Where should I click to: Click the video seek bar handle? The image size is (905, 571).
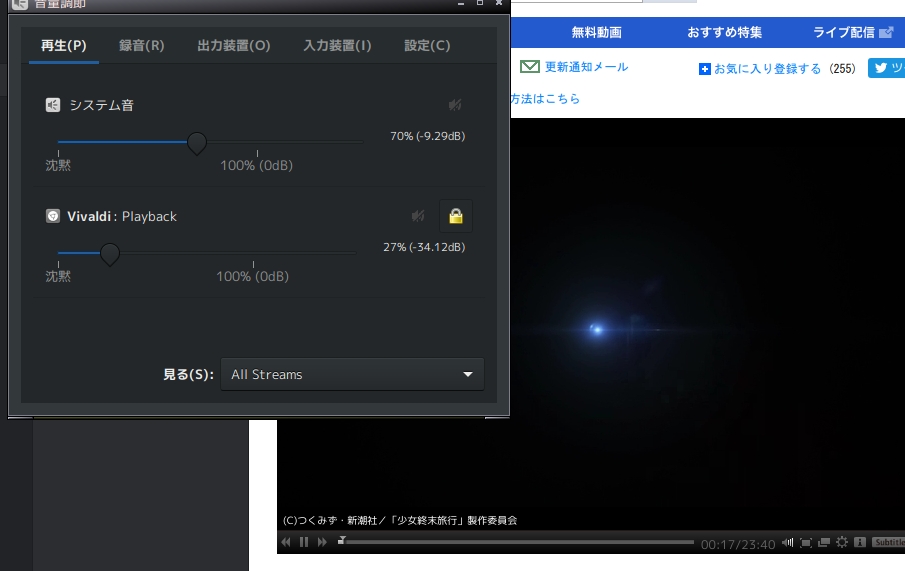pyautogui.click(x=342, y=540)
